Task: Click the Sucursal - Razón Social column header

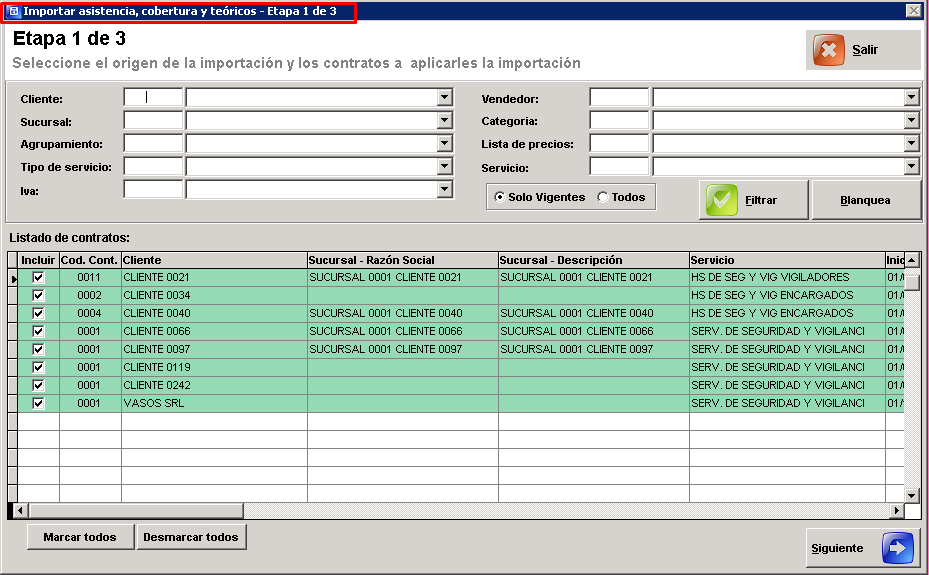Action: pyautogui.click(x=403, y=260)
